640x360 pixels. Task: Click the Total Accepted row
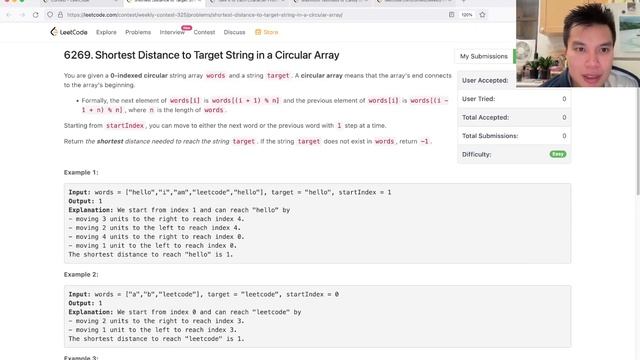click(x=514, y=117)
